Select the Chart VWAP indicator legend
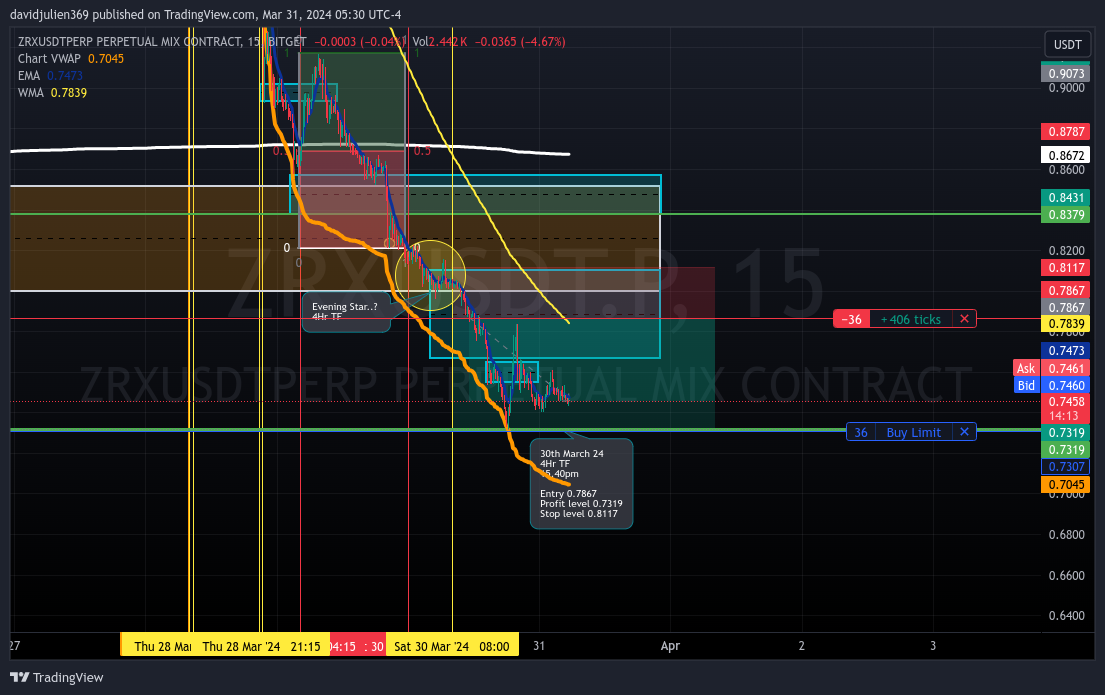This screenshot has height=695, width=1105. coord(70,59)
